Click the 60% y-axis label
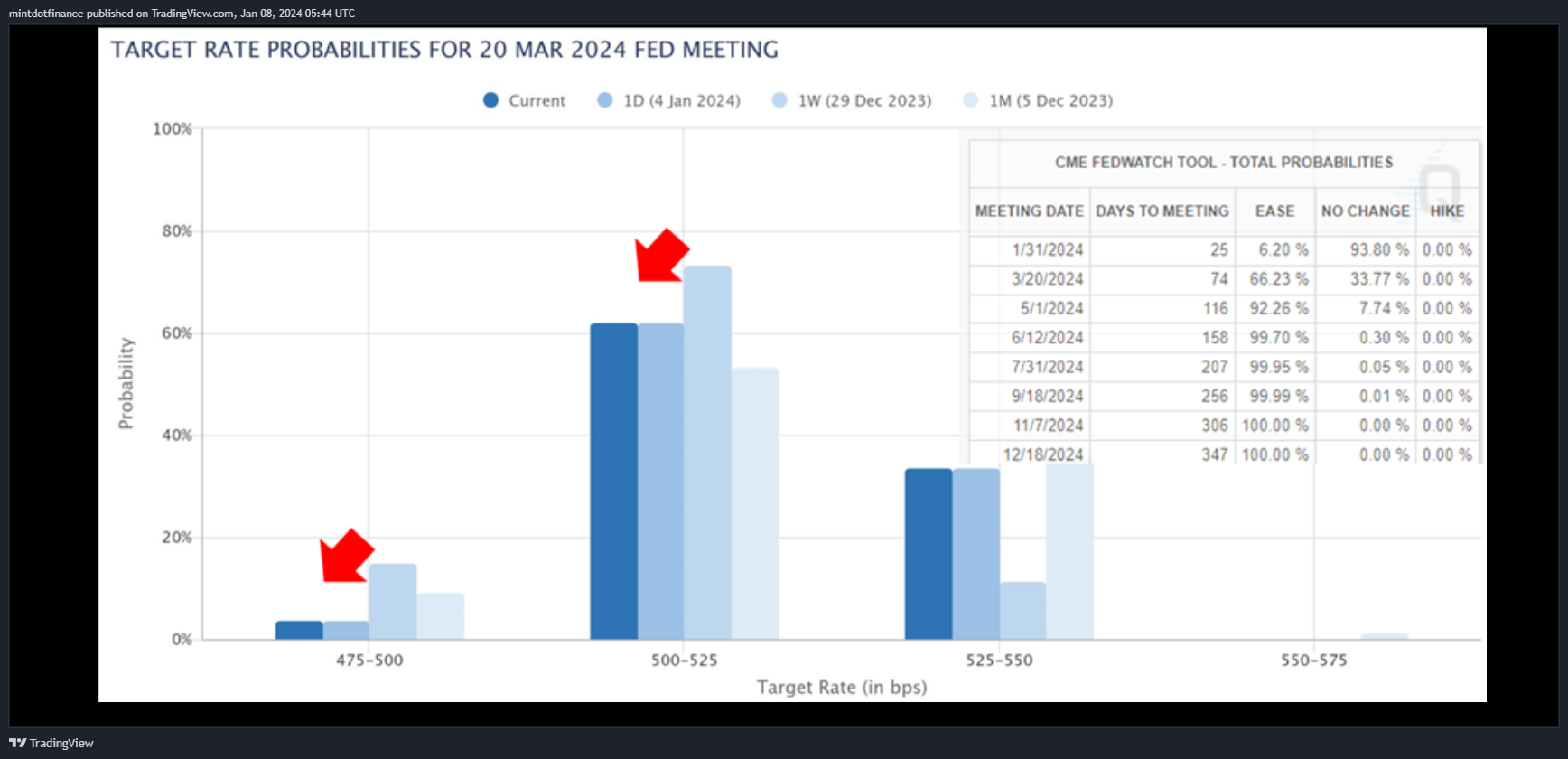This screenshot has height=759, width=1568. click(x=177, y=333)
